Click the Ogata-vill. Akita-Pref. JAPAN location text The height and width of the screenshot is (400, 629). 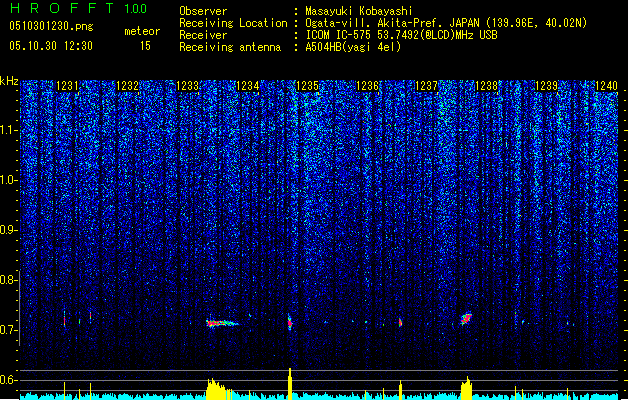pos(446,23)
